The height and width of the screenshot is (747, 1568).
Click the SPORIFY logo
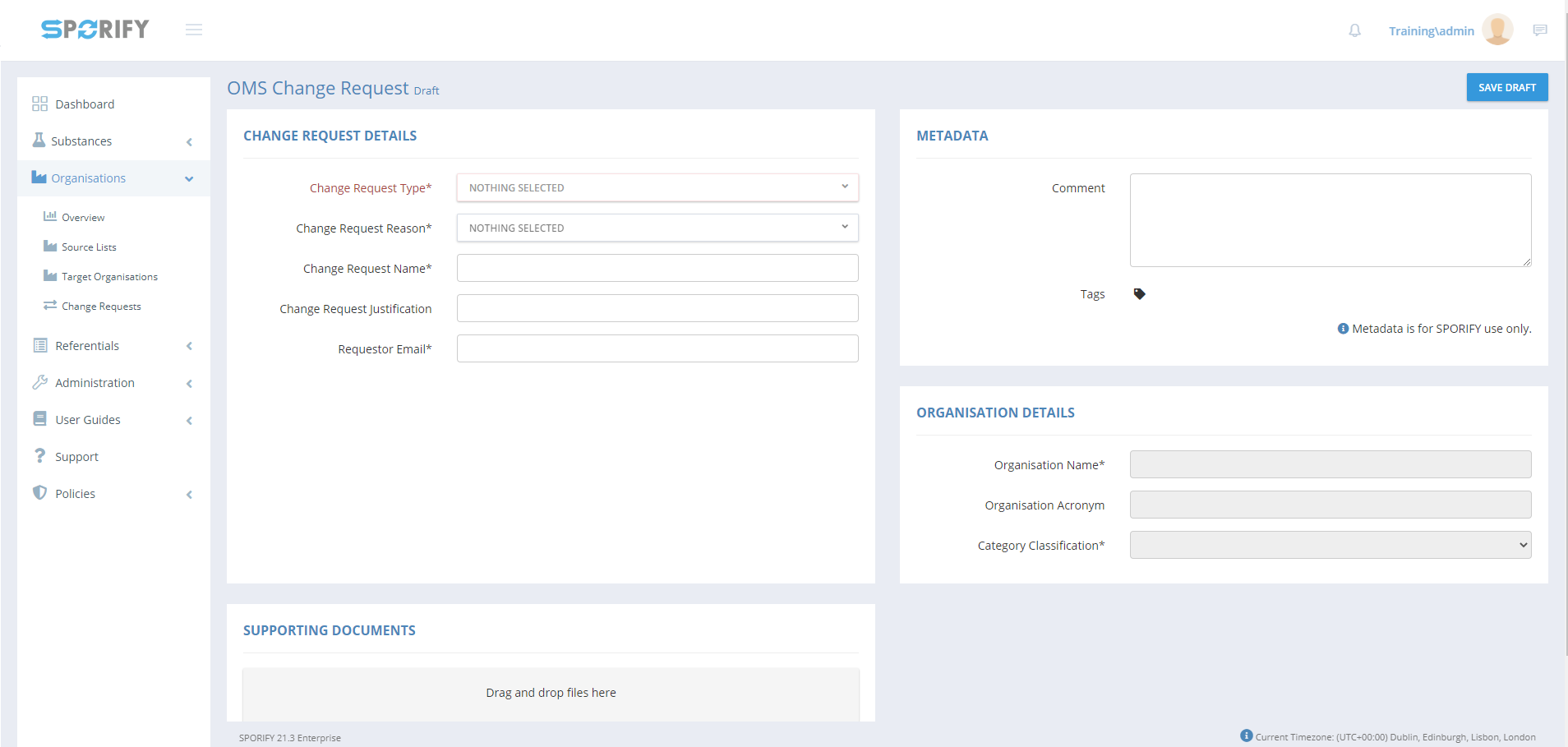tap(95, 30)
